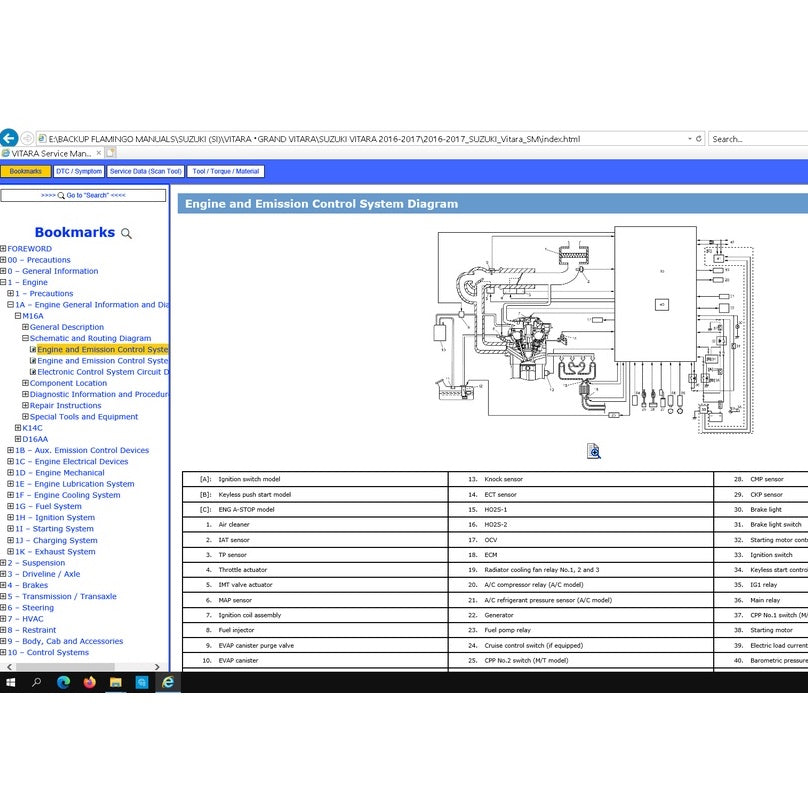Expand the FOREWORD tree node
This screenshot has width=808, height=808.
4,249
